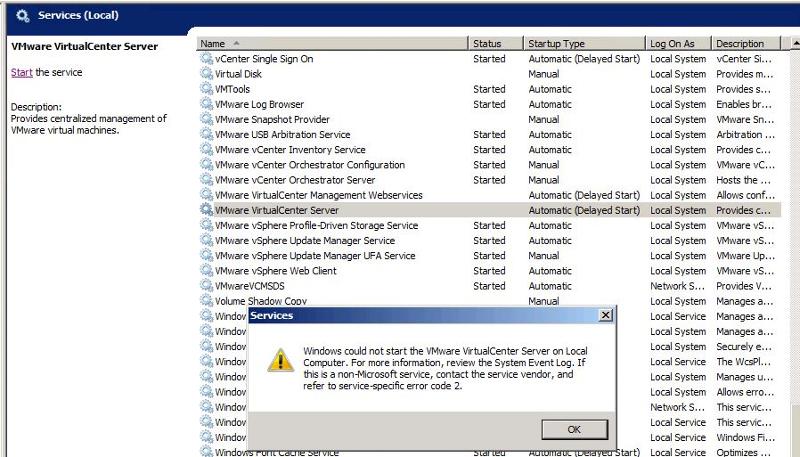Screen dimensions: 800x457
Task: Click the VMware vSphere Web Client icon
Action: [206, 271]
